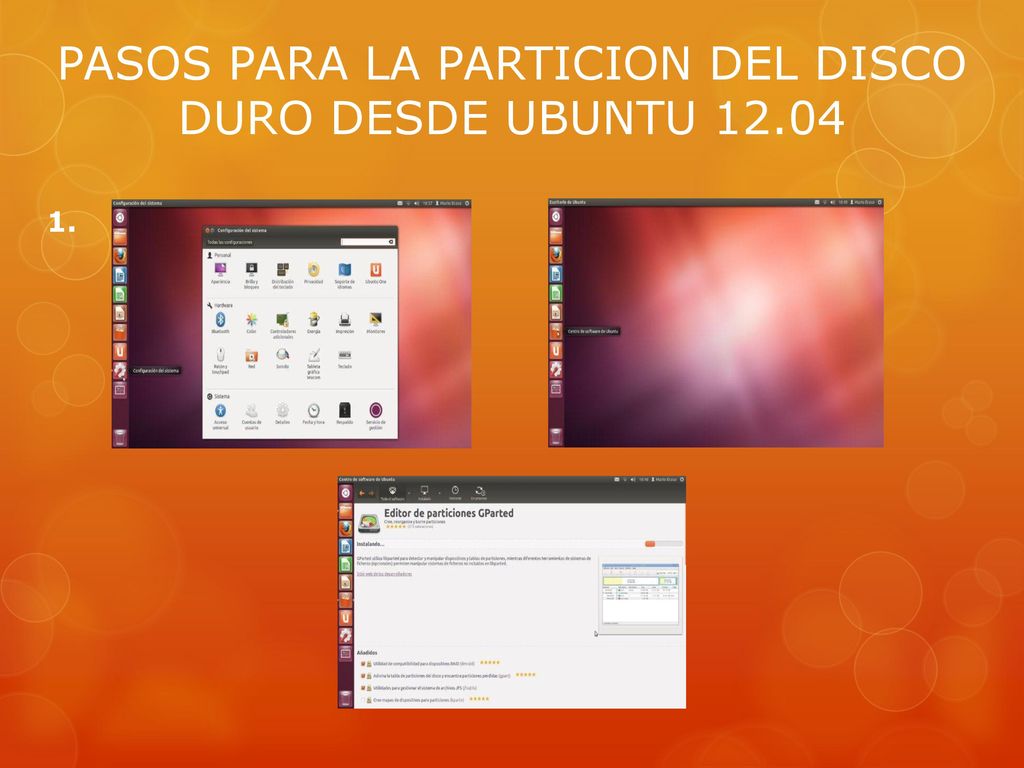Open the Impresión settings icon
The height and width of the screenshot is (768, 1024).
[x=345, y=323]
